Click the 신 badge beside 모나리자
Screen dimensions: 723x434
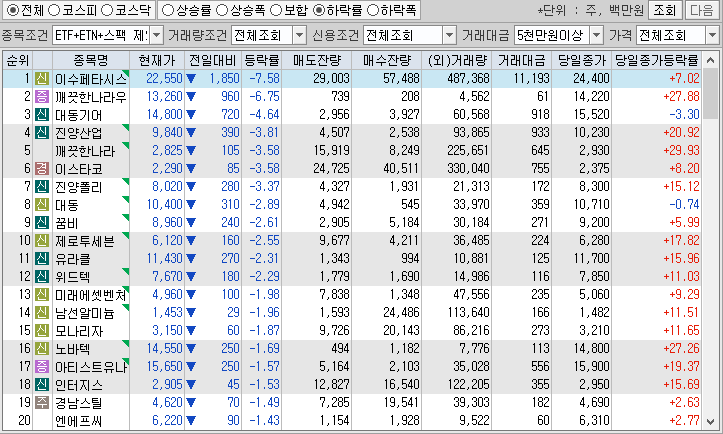[x=42, y=330]
